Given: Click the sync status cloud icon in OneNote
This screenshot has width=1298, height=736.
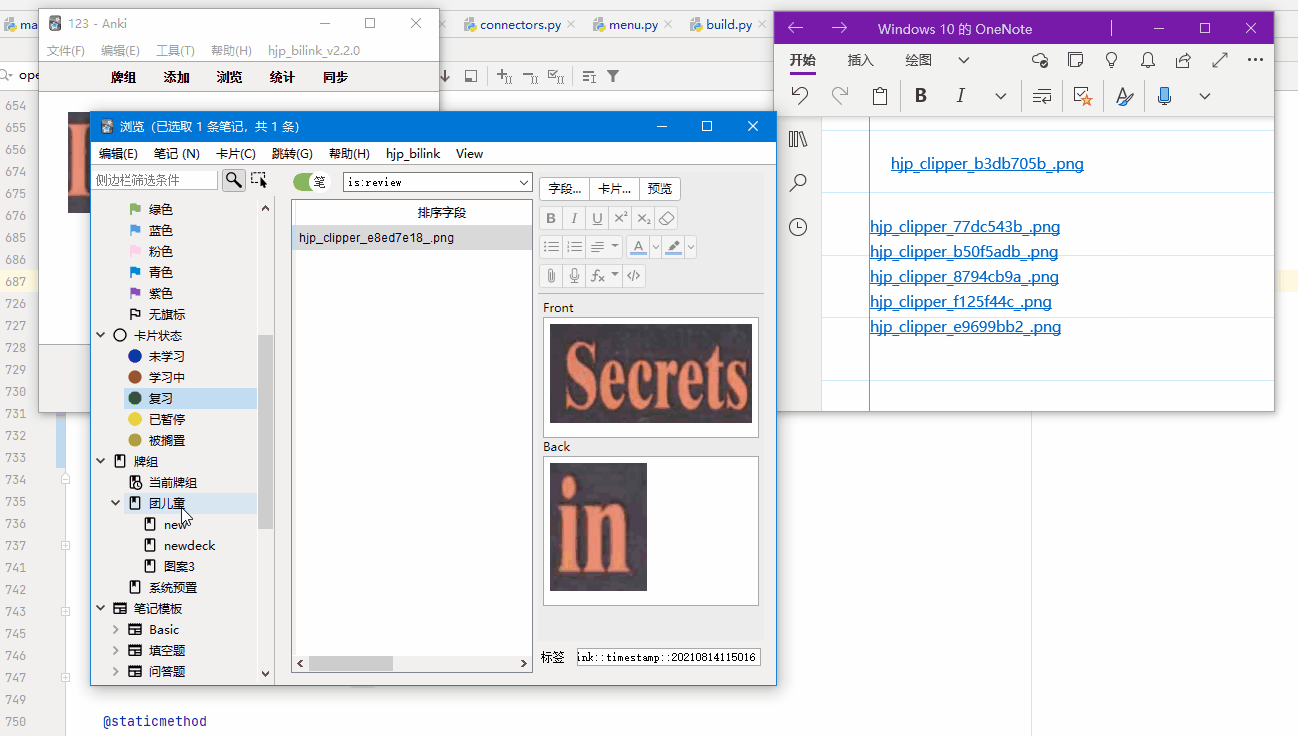Looking at the screenshot, I should pyautogui.click(x=1040, y=60).
